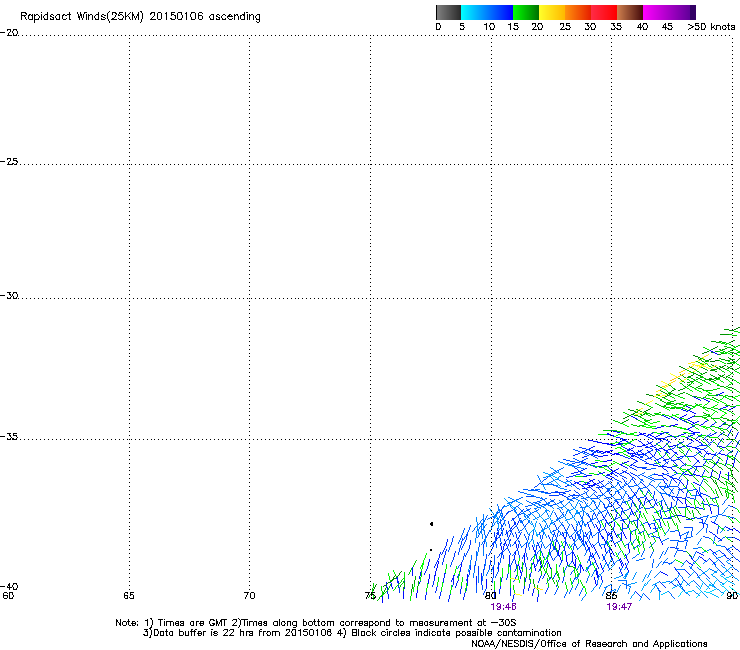The width and height of the screenshot is (740, 650).
Task: Click the magenta 40-45 knots color swatch
Action: point(656,12)
